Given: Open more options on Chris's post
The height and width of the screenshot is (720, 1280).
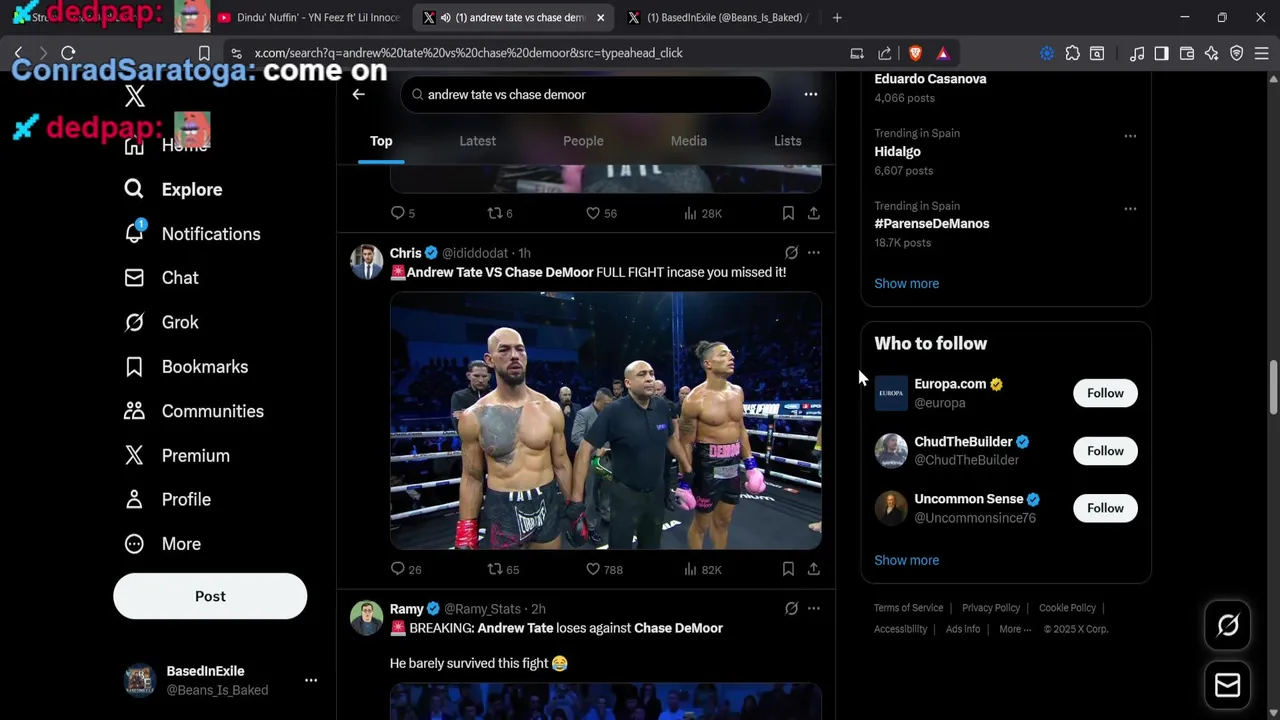Looking at the screenshot, I should pyautogui.click(x=814, y=253).
